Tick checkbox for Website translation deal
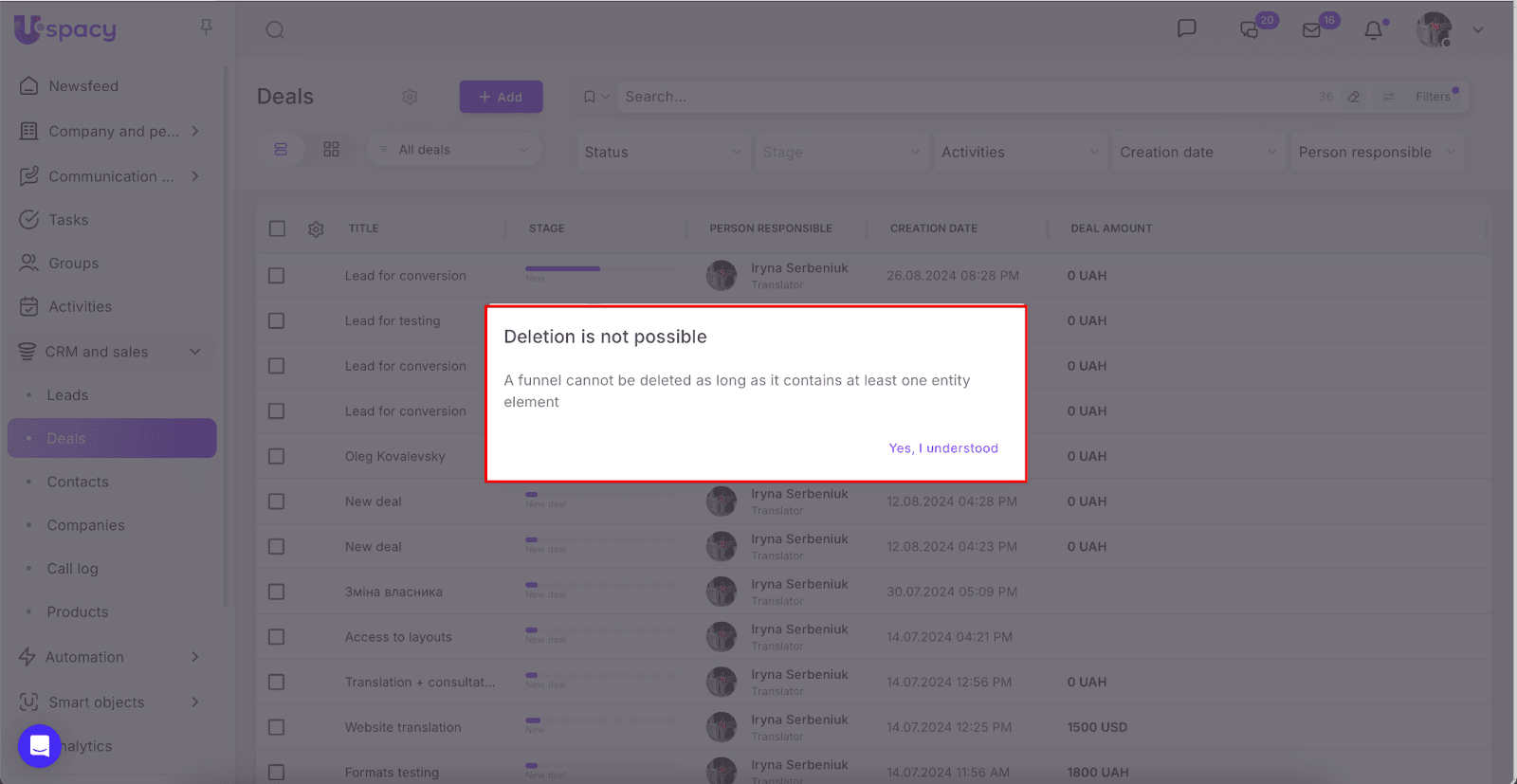This screenshot has width=1517, height=784. [x=277, y=727]
